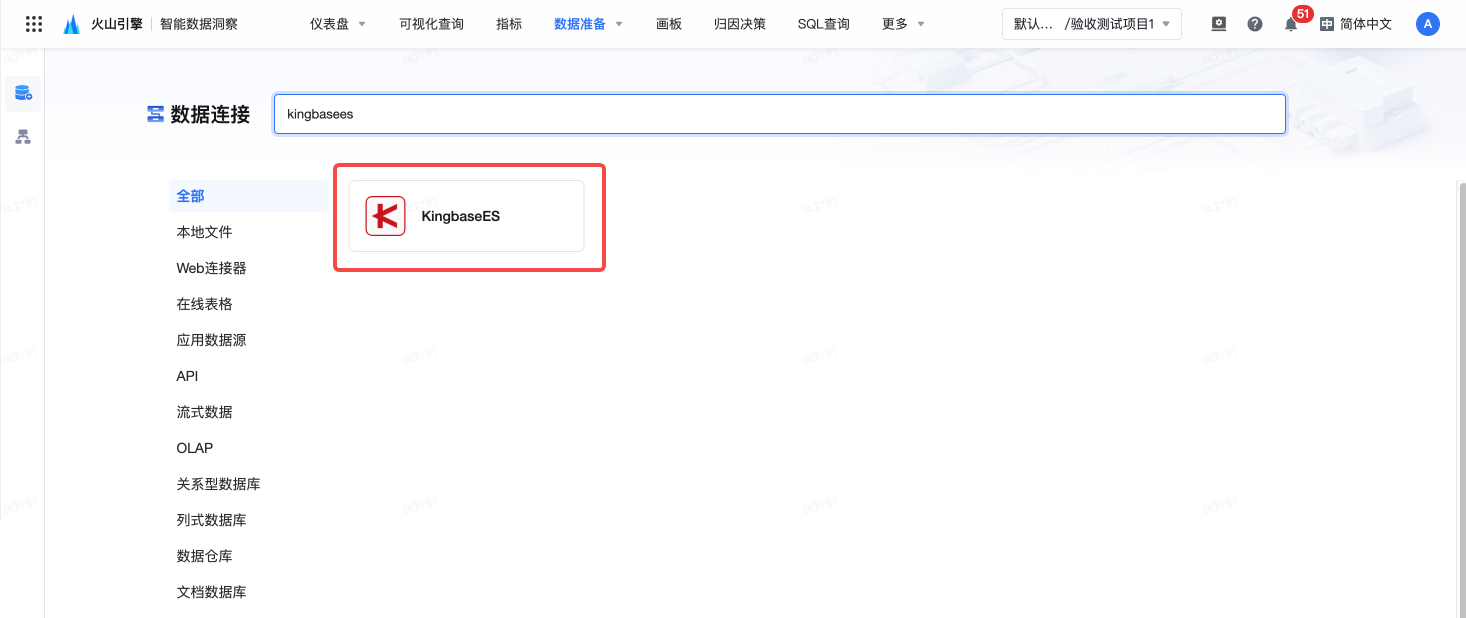Click the data connection heading icon

click(155, 114)
